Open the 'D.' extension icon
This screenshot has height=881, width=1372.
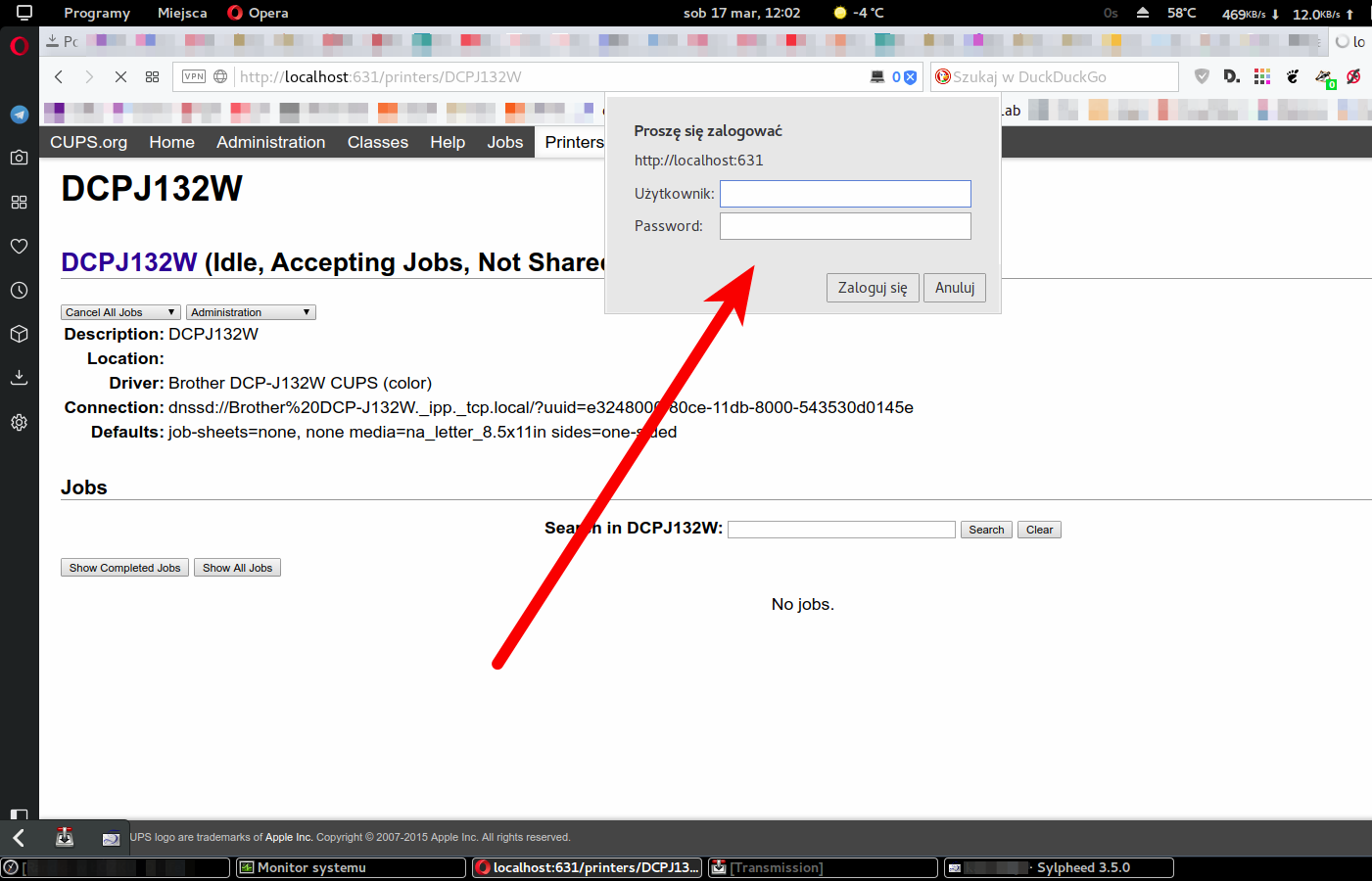1232,76
